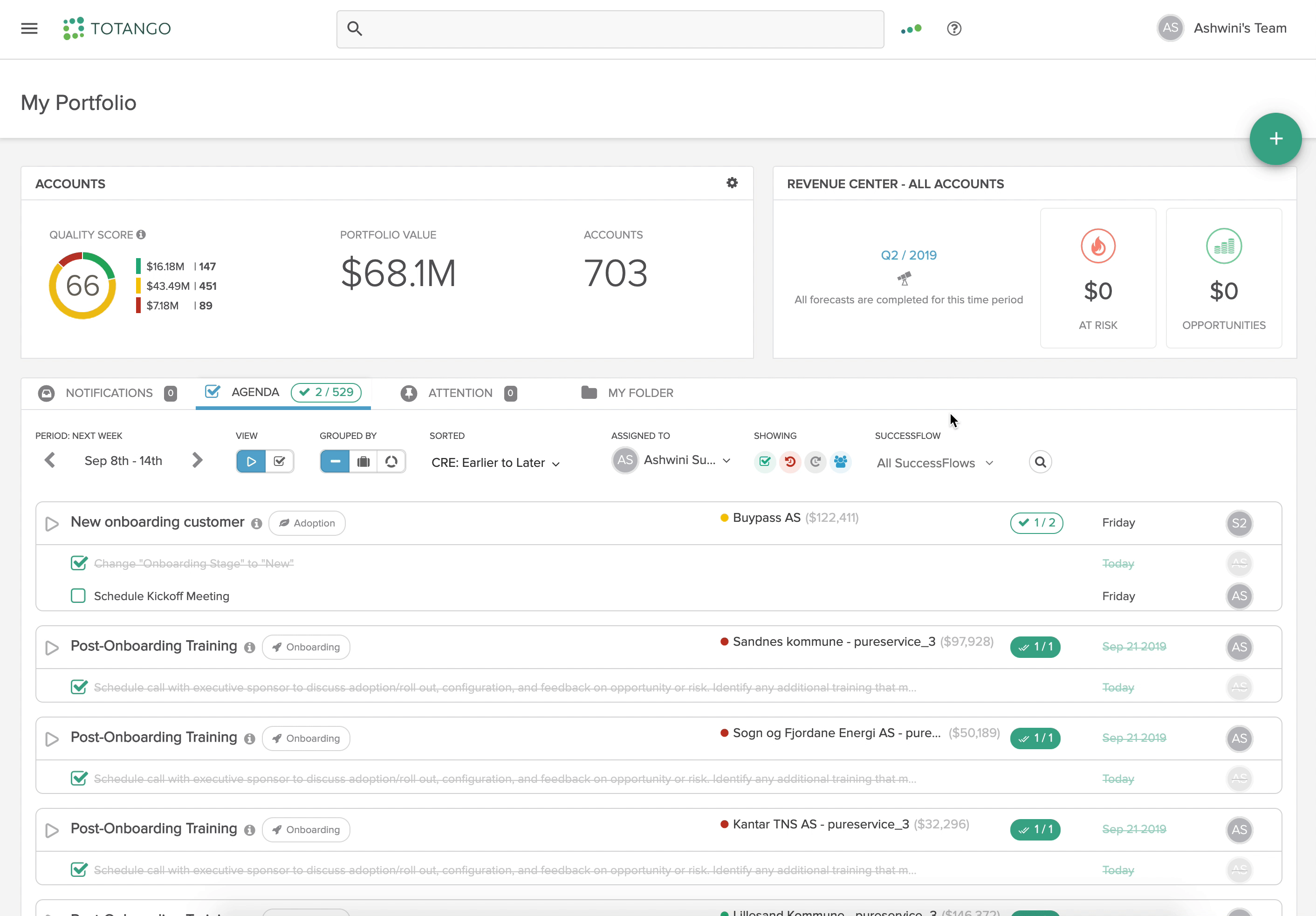
Task: Open the Attention tab
Action: click(x=459, y=393)
